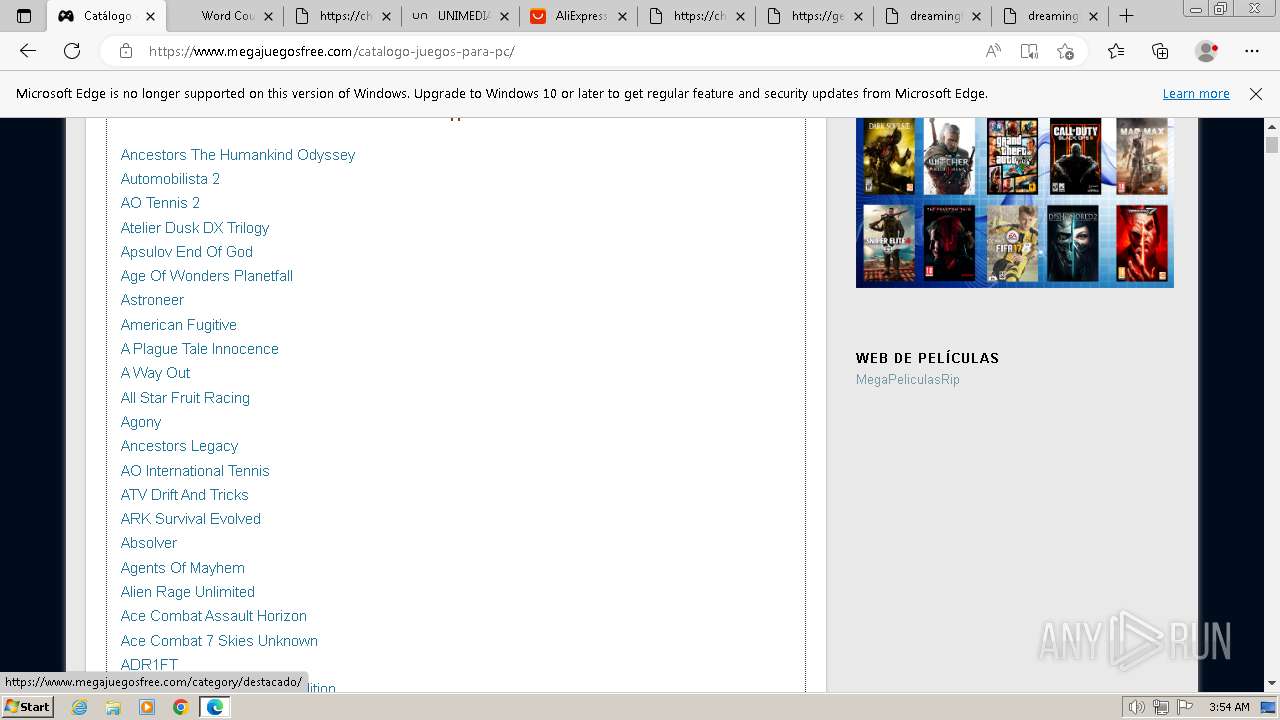Open the Windows Start menu
This screenshot has width=1280, height=720.
pyautogui.click(x=27, y=707)
